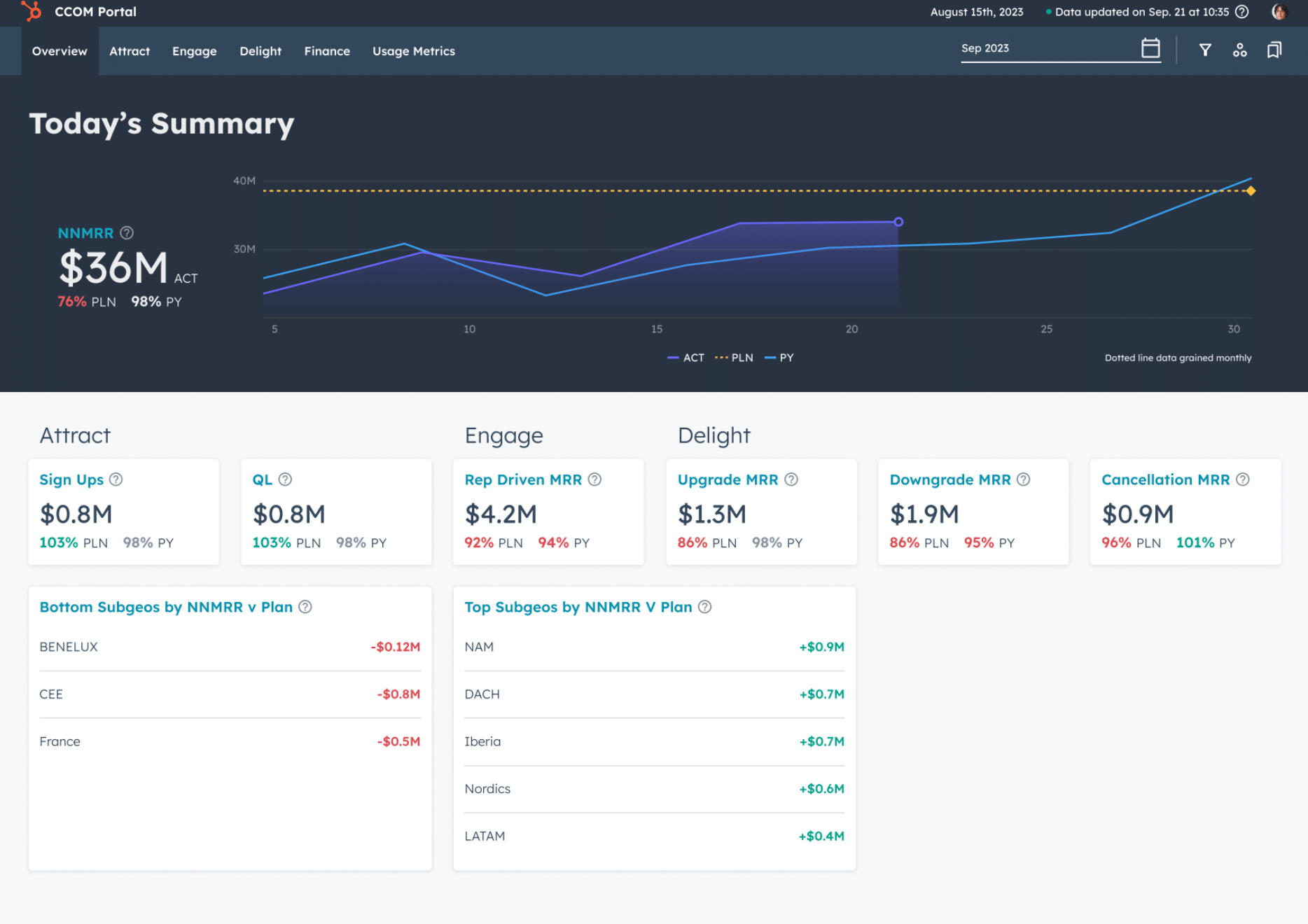This screenshot has height=924, width=1308.
Task: Toggle the ACT series in the chart legend
Action: click(x=685, y=358)
